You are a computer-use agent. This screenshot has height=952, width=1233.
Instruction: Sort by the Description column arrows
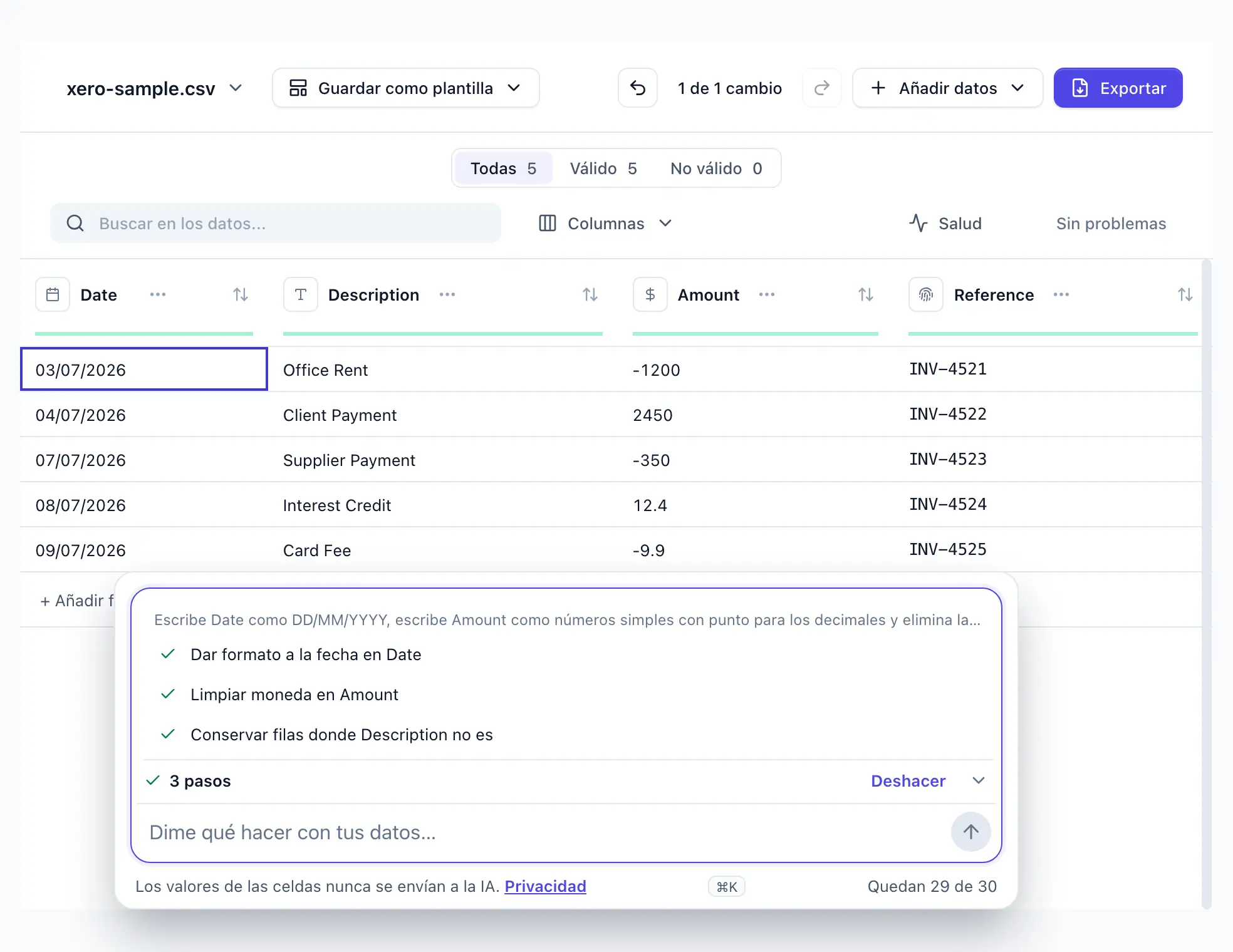(x=590, y=294)
